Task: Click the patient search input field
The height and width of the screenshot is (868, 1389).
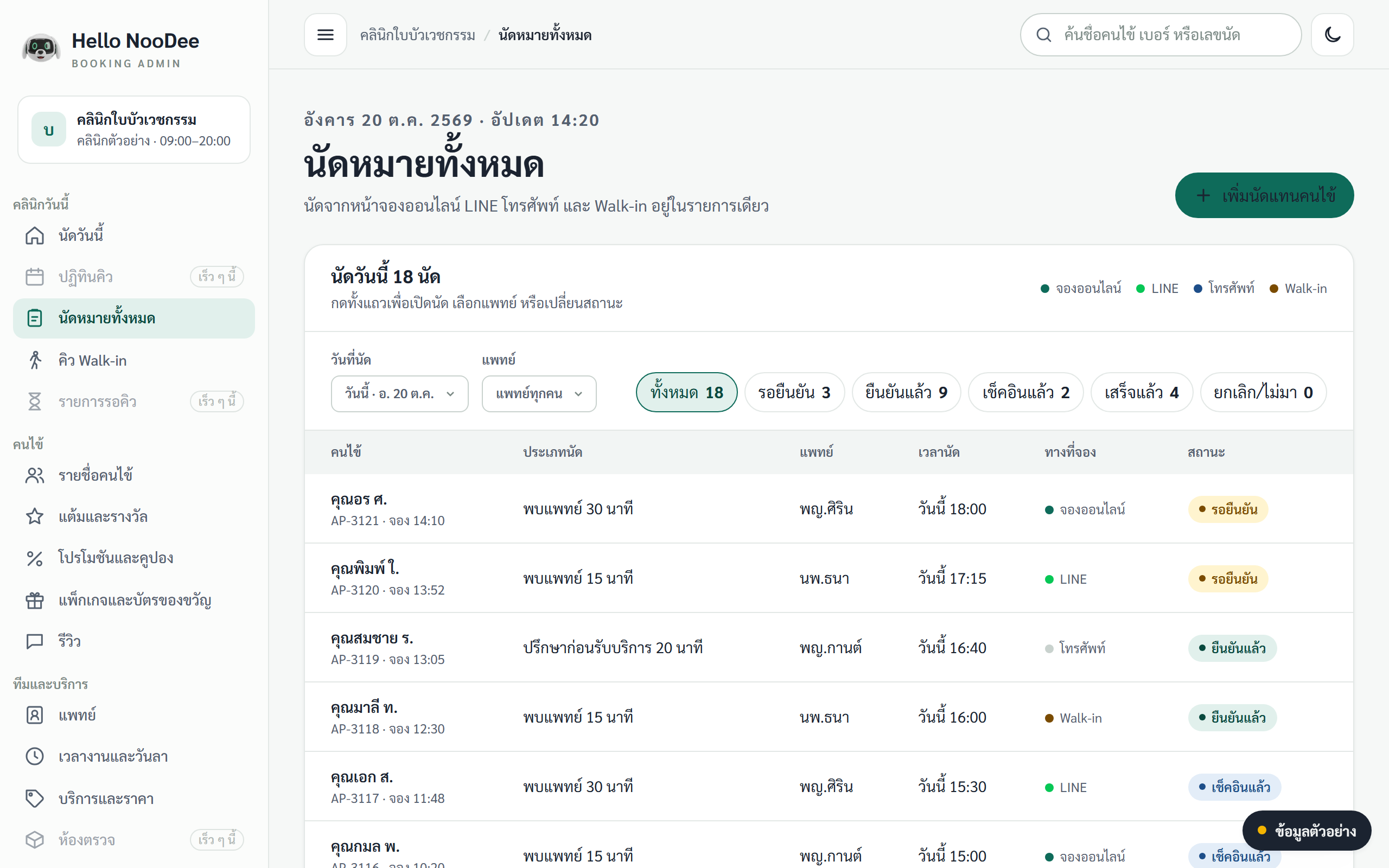Action: point(1161,35)
